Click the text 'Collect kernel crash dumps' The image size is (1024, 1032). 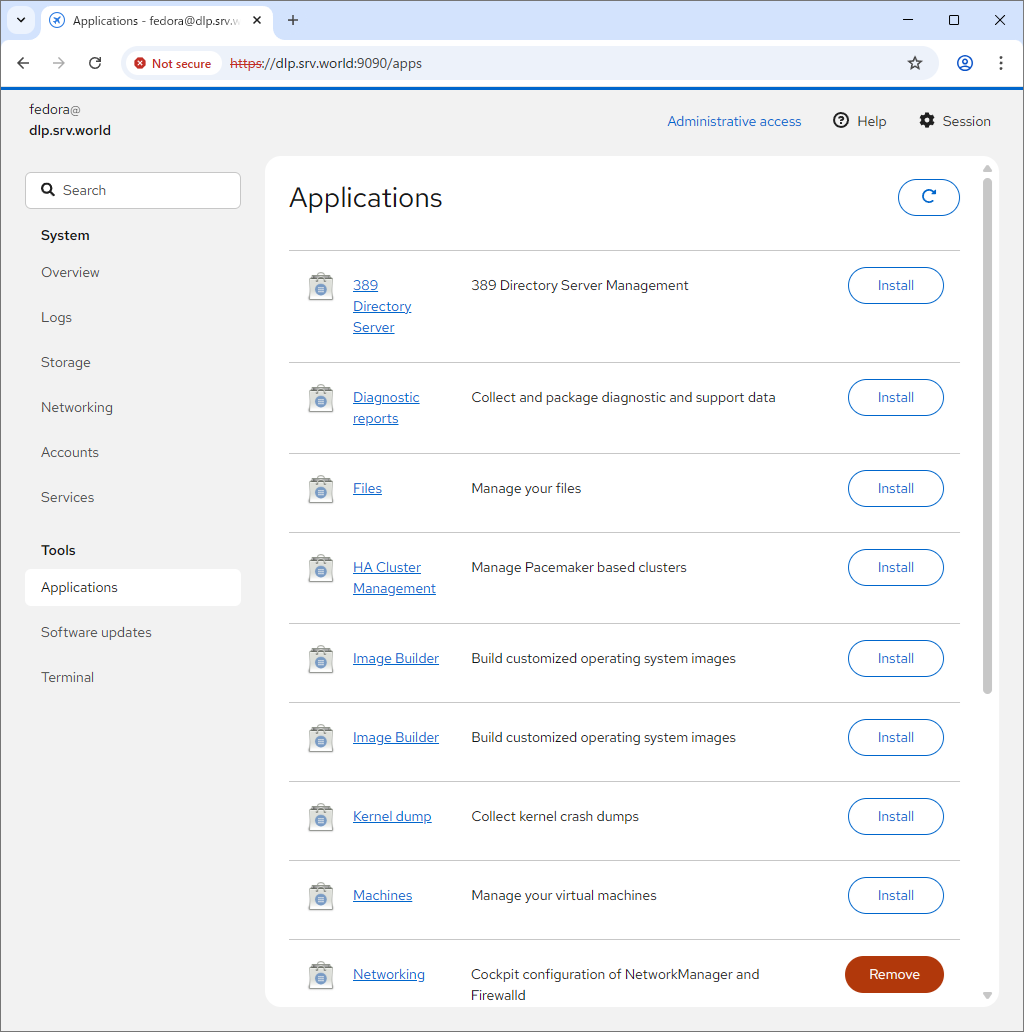click(555, 816)
